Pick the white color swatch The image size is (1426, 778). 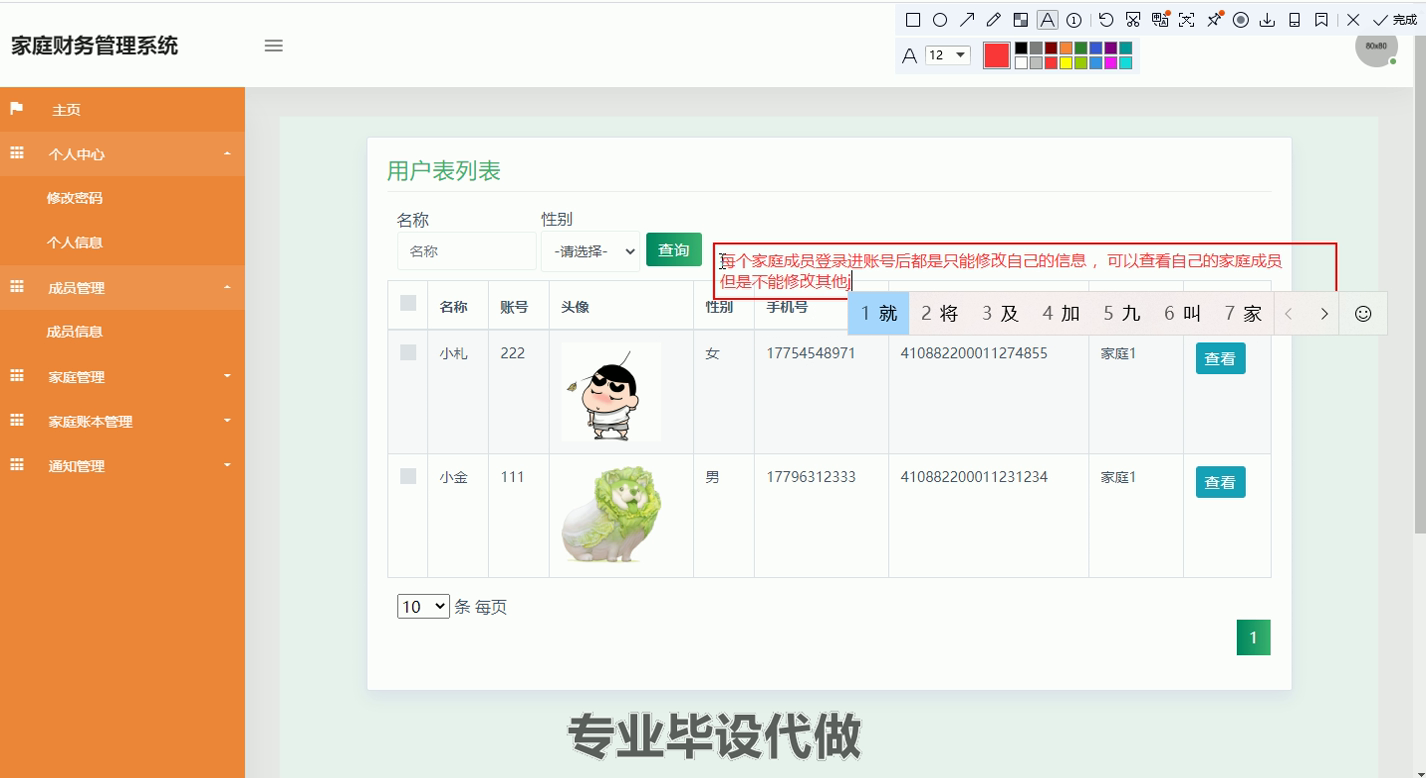1021,63
